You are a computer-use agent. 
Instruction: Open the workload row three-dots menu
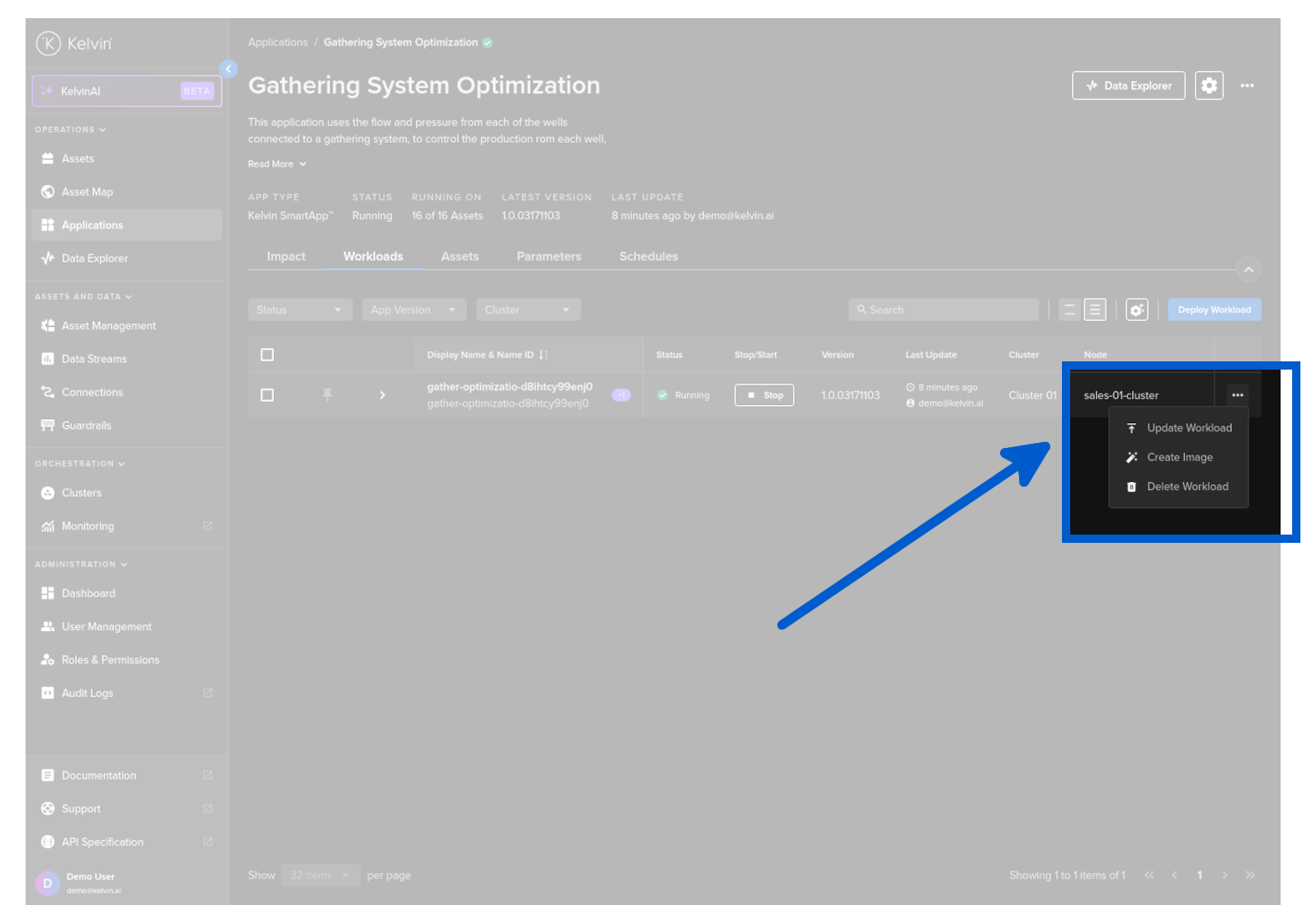click(x=1237, y=395)
